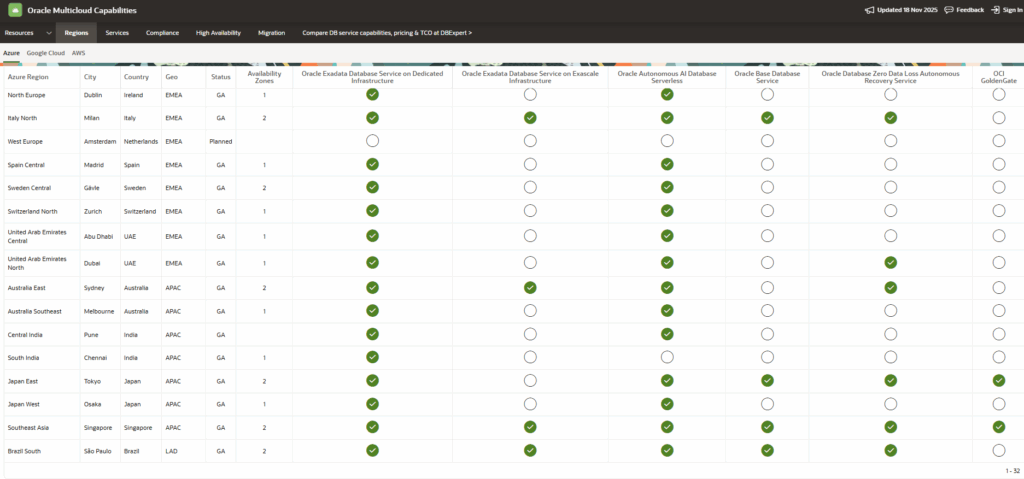The width and height of the screenshot is (1024, 479).
Task: Select the Google Cloud provider tab
Action: tap(46, 52)
